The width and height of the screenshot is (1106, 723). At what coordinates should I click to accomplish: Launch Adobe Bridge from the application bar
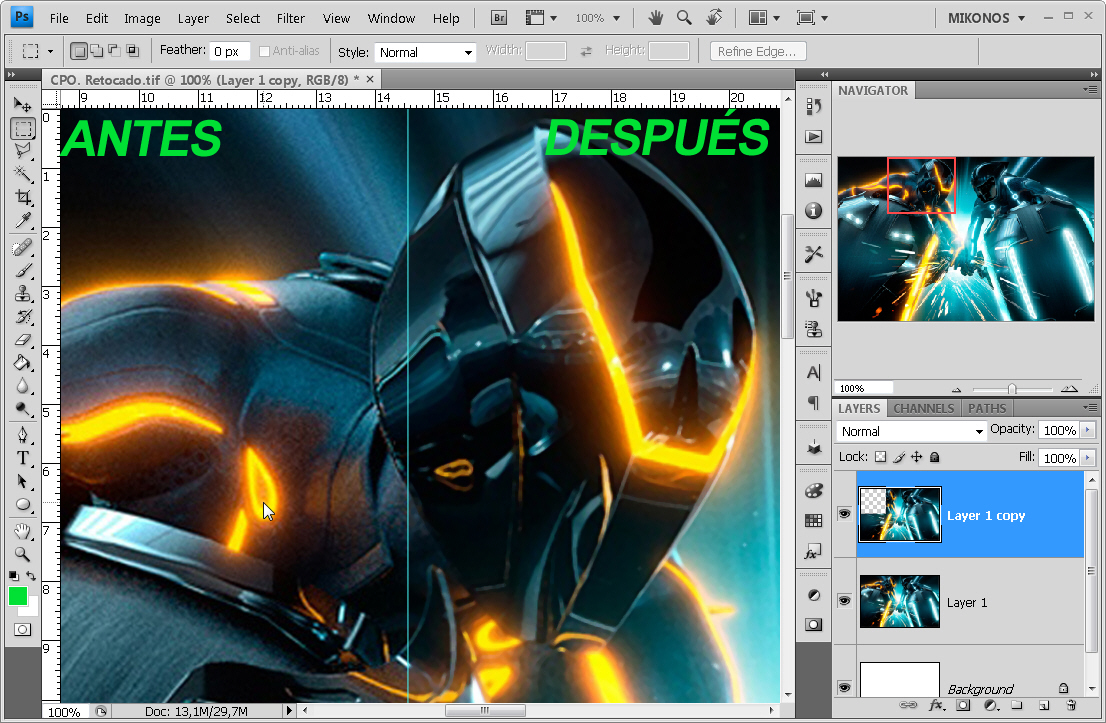[x=497, y=17]
